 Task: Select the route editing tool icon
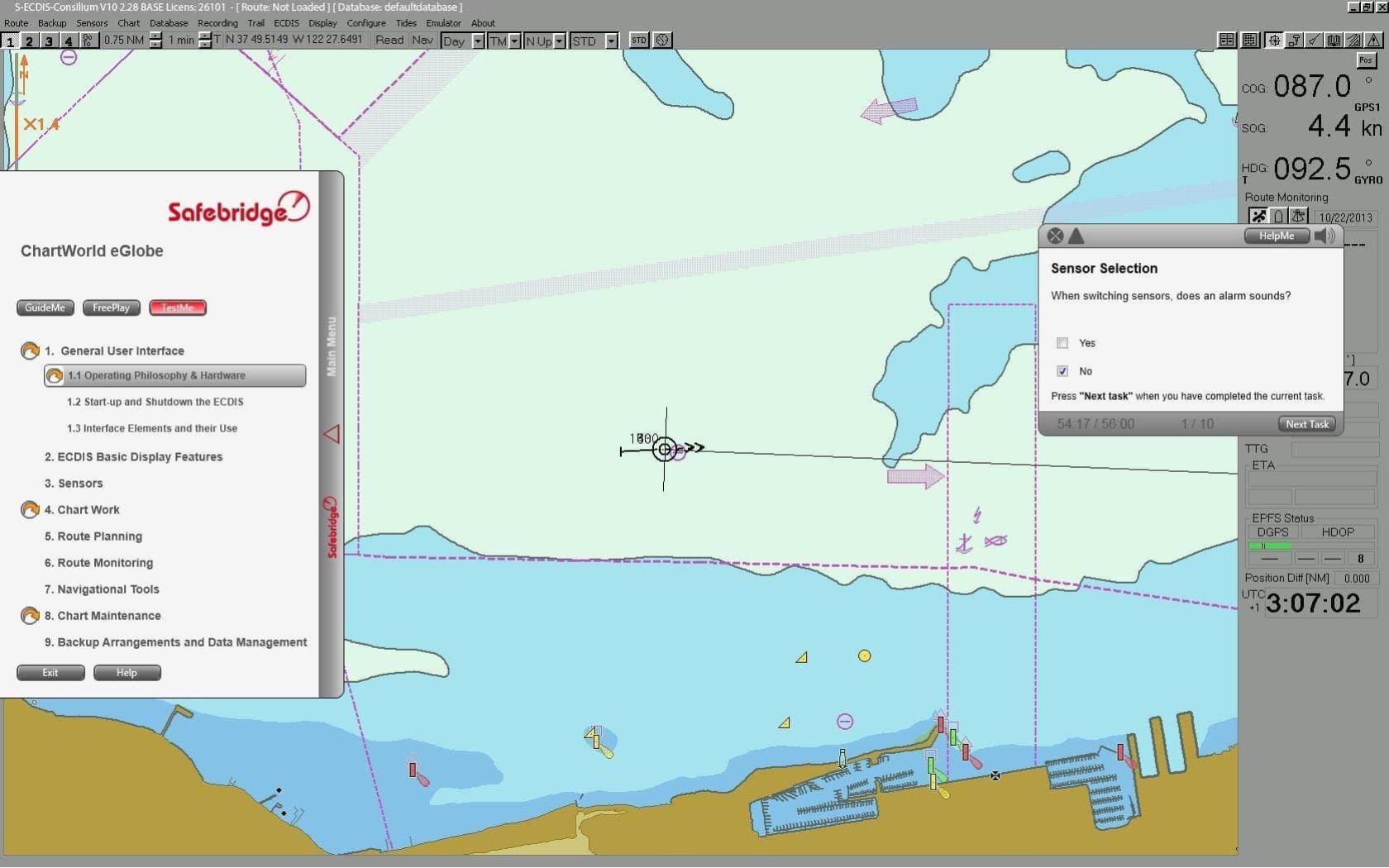tap(1296, 40)
